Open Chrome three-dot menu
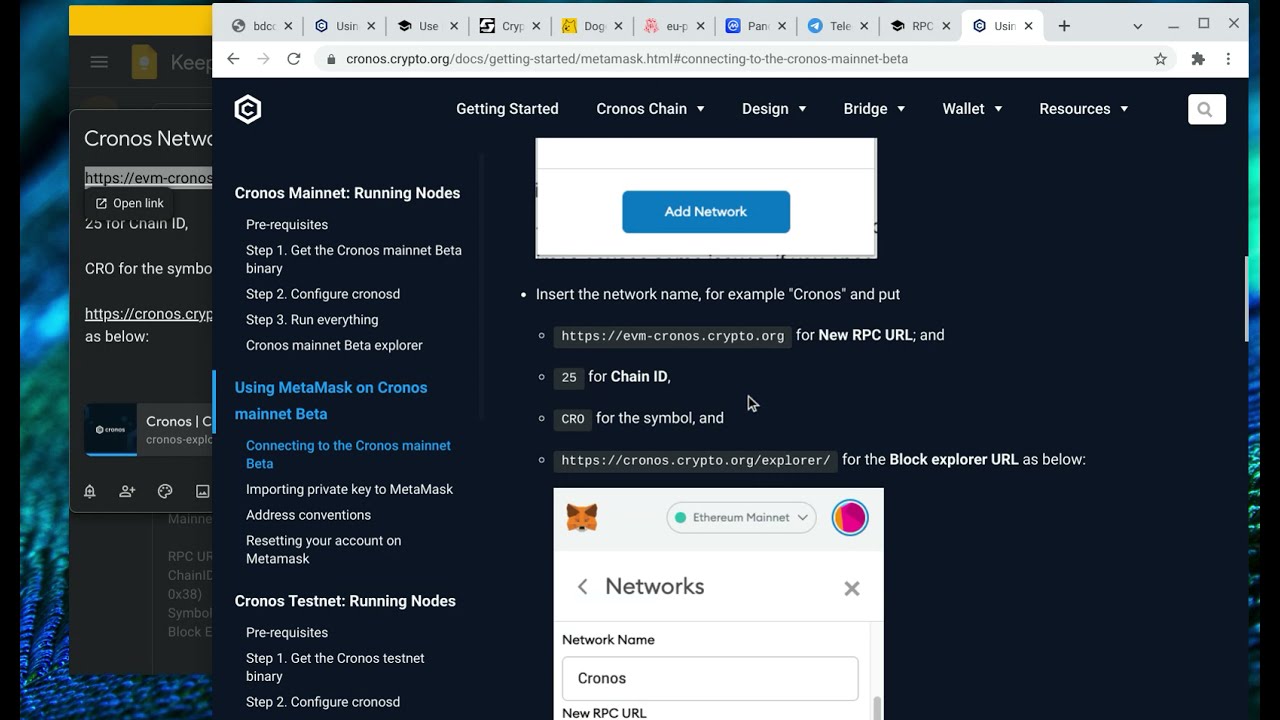 1228,59
